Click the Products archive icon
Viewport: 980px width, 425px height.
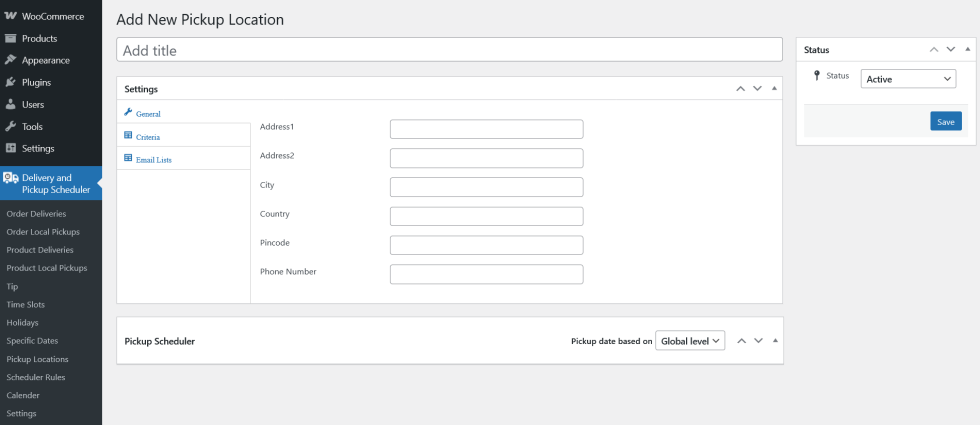click(10, 38)
